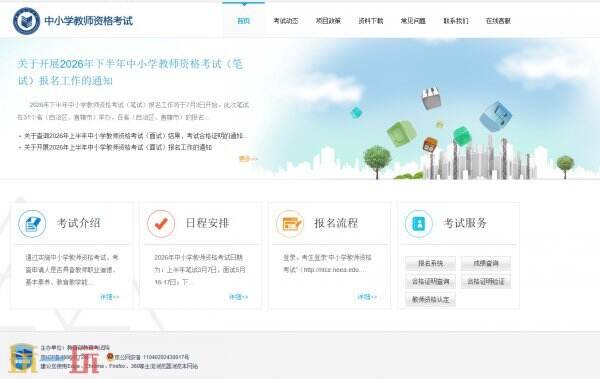600x379 pixels.
Task: Open the 合格证明查询 button
Action: [430, 282]
